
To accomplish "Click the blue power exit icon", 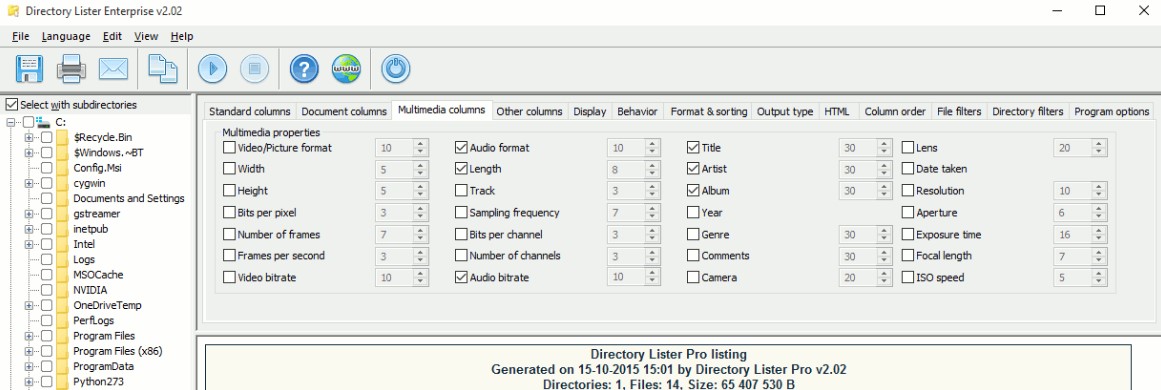I will 396,69.
